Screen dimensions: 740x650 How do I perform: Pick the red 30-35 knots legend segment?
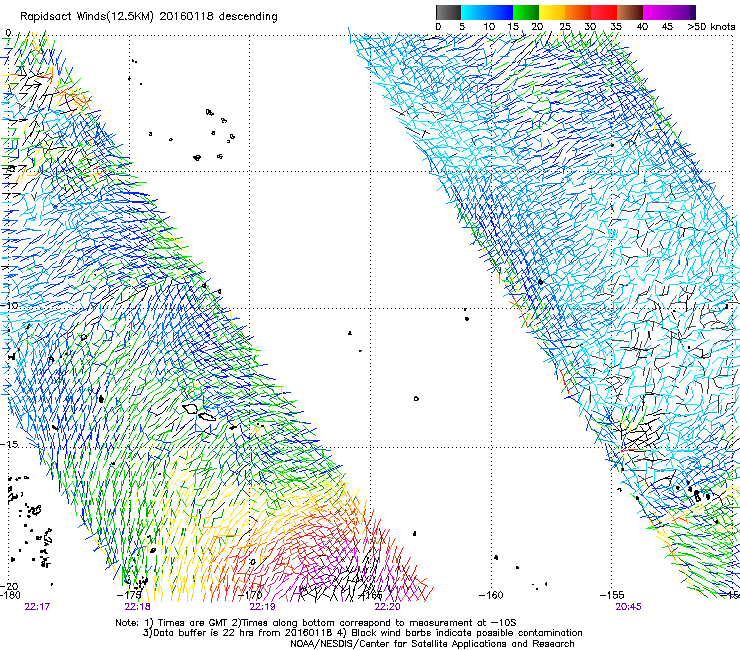(x=604, y=12)
